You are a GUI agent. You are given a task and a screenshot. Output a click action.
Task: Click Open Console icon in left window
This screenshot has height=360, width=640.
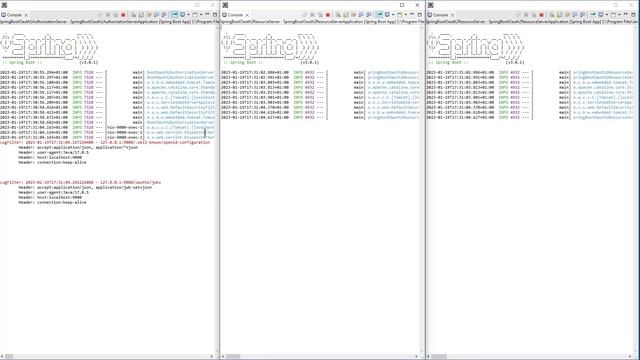point(194,15)
